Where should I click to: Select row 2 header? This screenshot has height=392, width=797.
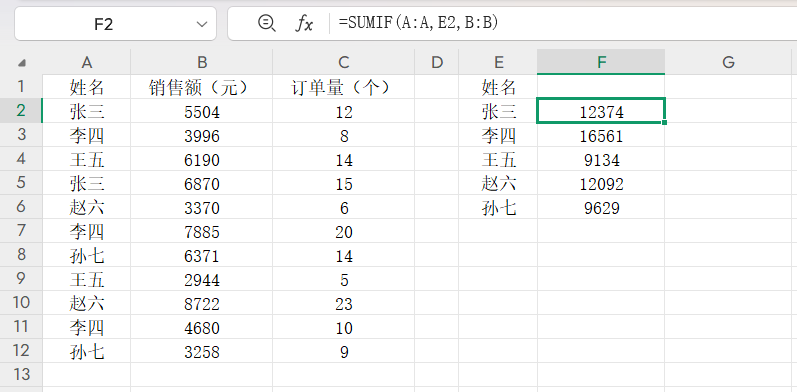[21, 111]
